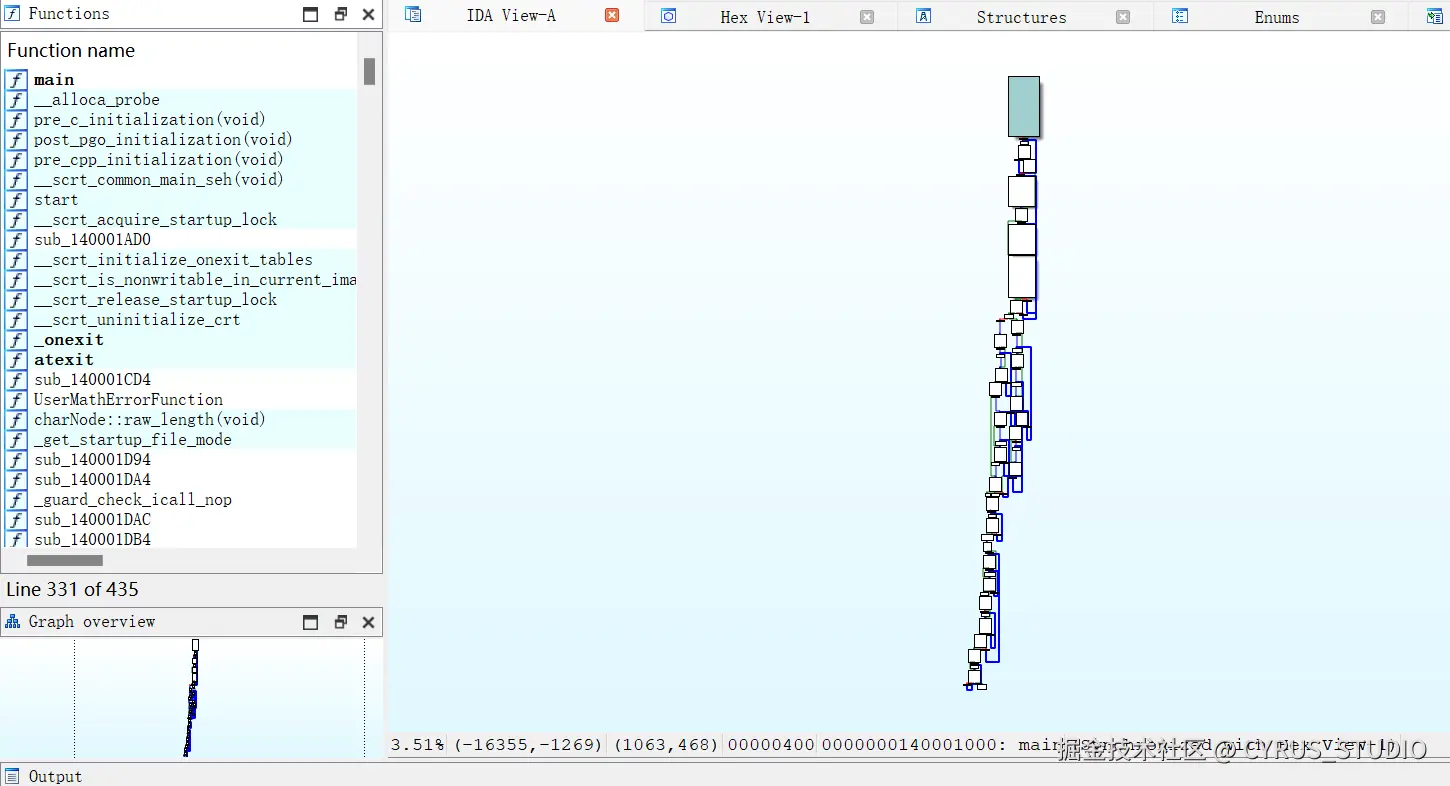Click the 3.51% zoom value in status bar

[x=417, y=745]
